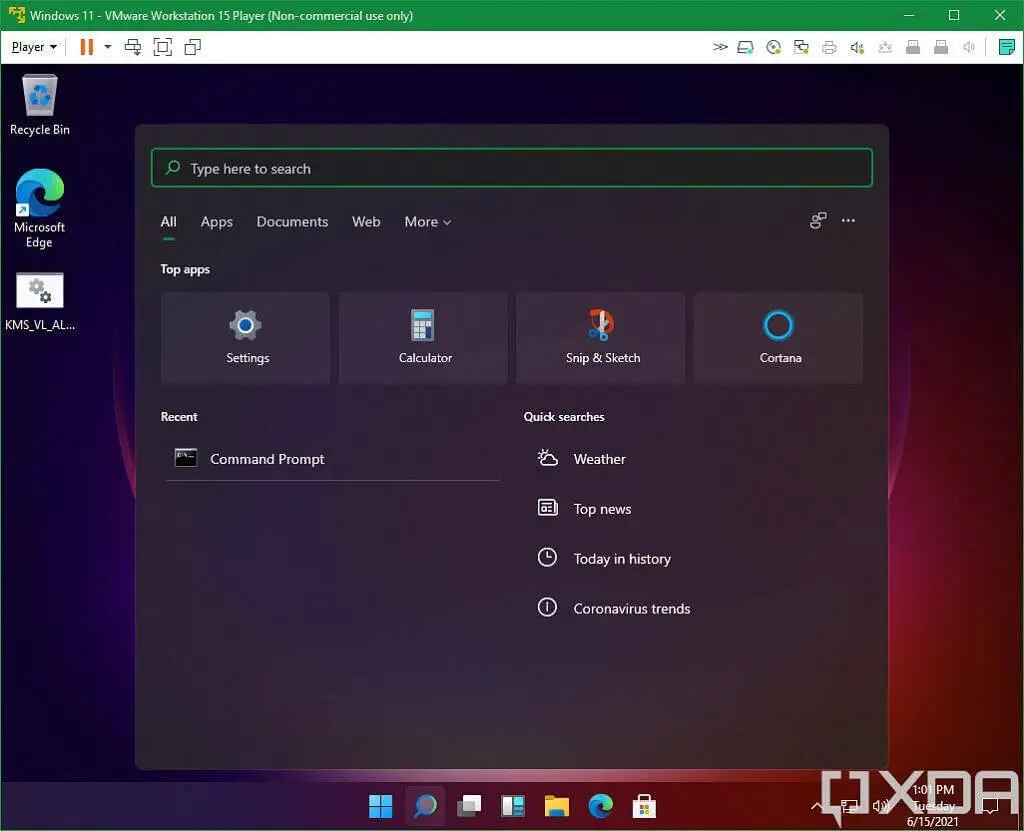Viewport: 1024px width, 831px height.
Task: Click the hard disk icon in VMware toolbar
Action: [x=745, y=47]
